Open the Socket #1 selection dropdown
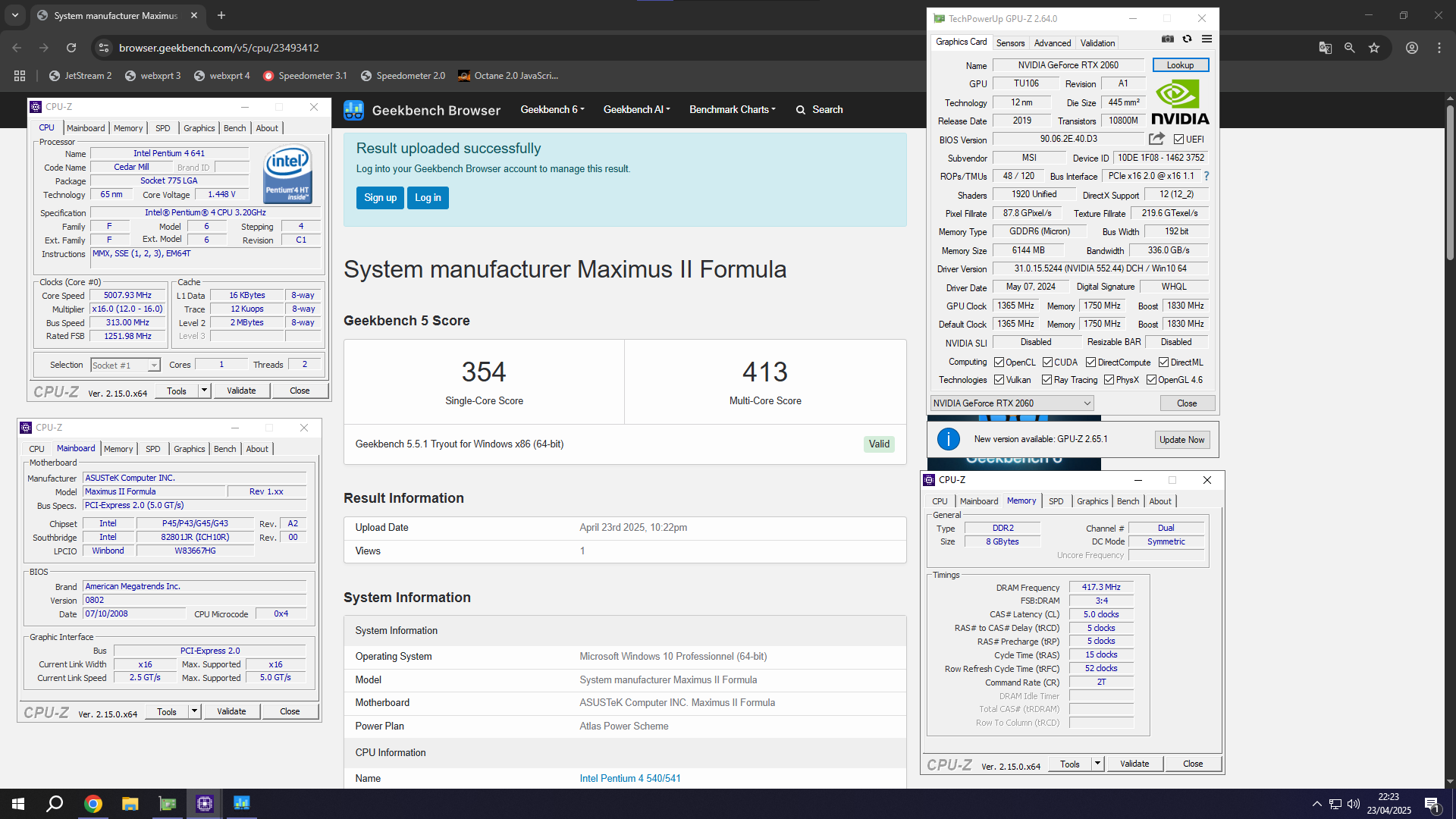The width and height of the screenshot is (1456, 819). 125,366
